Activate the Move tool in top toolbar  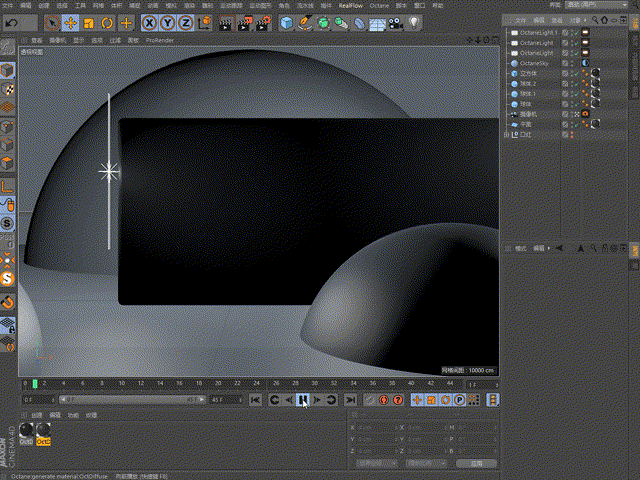pyautogui.click(x=70, y=23)
